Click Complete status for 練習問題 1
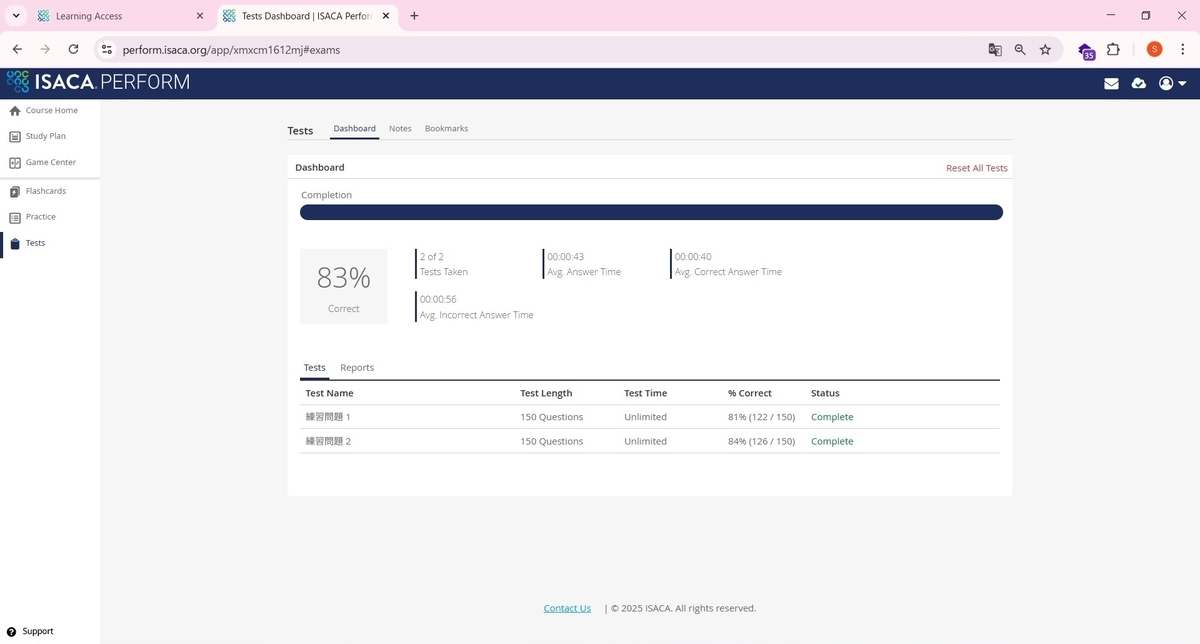Screen dimensions: 1200x644 pos(832,417)
